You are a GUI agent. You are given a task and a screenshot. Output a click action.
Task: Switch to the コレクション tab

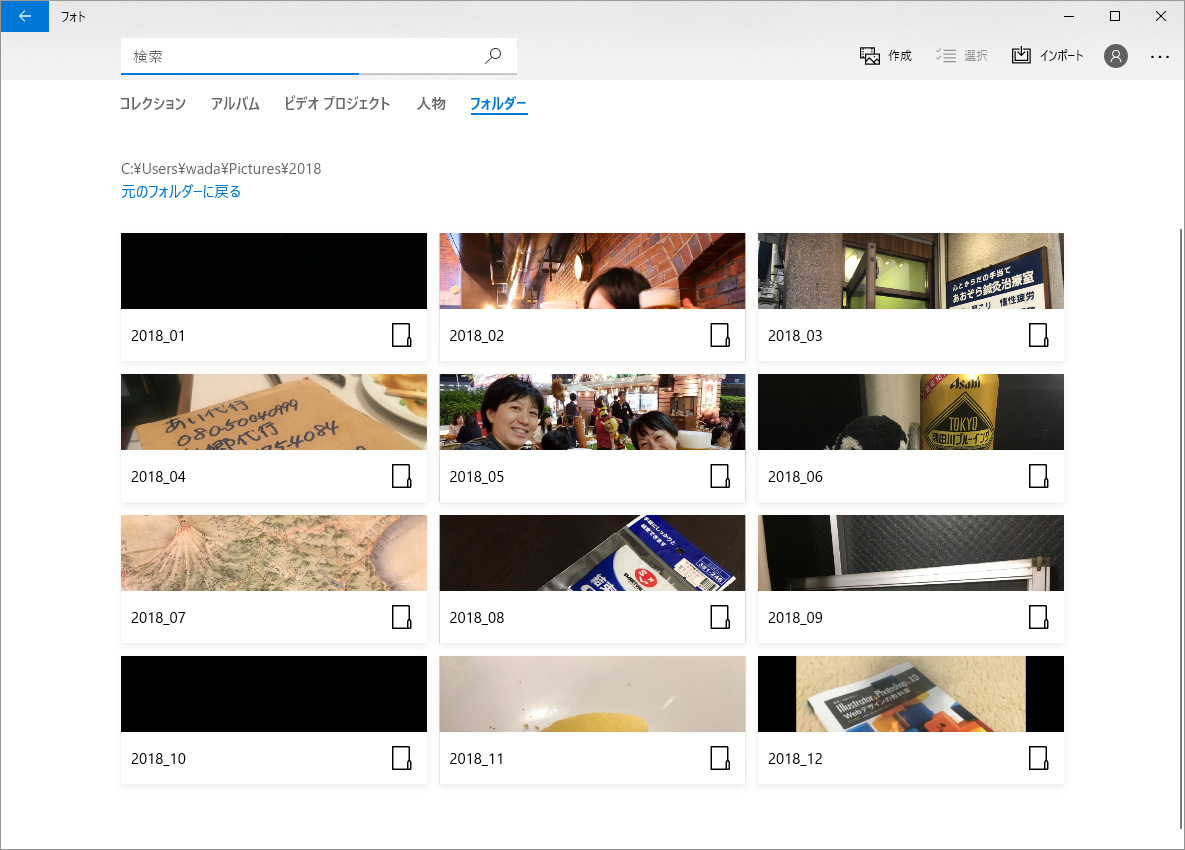[153, 104]
